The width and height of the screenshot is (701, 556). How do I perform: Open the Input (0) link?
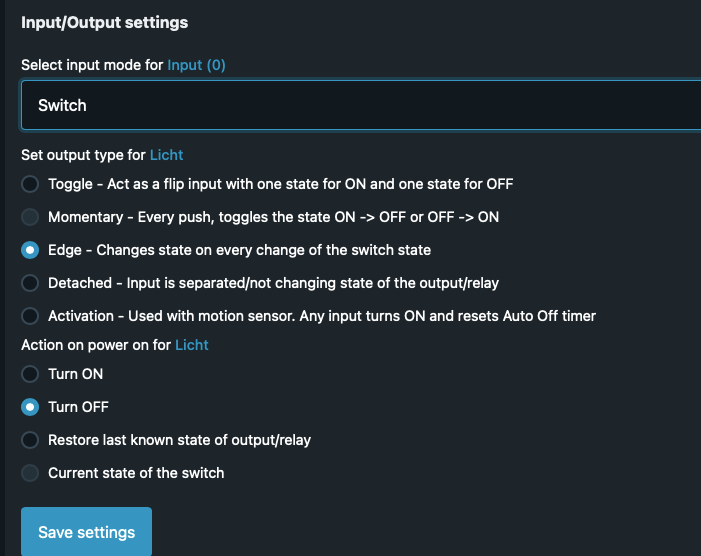(196, 65)
